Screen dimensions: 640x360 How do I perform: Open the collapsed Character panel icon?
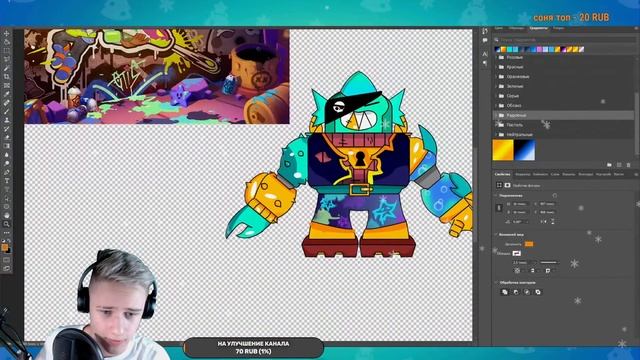coord(485,54)
